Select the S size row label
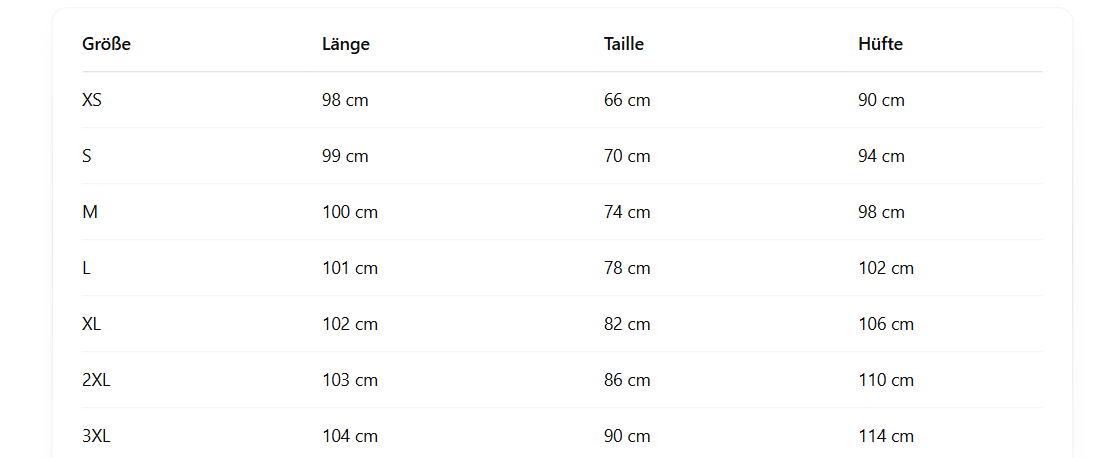The image size is (1106, 458). pos(87,156)
